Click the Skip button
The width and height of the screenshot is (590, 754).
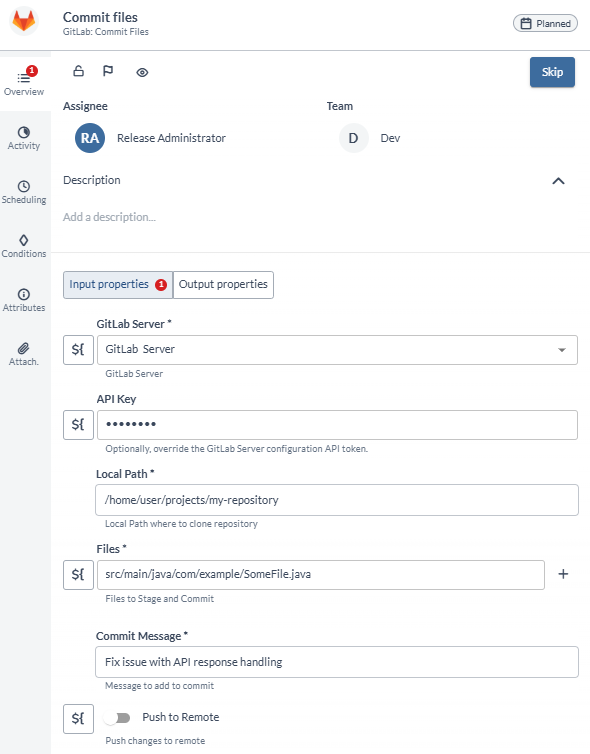pyautogui.click(x=552, y=72)
